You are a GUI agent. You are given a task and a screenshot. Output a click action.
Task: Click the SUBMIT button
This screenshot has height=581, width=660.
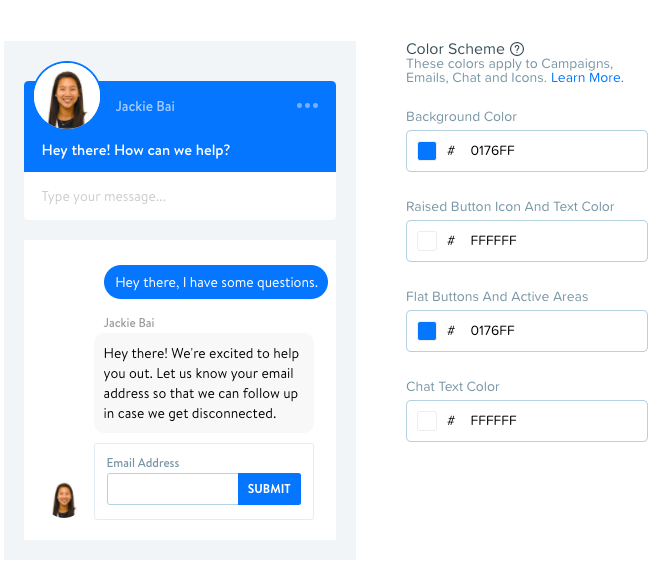click(269, 489)
